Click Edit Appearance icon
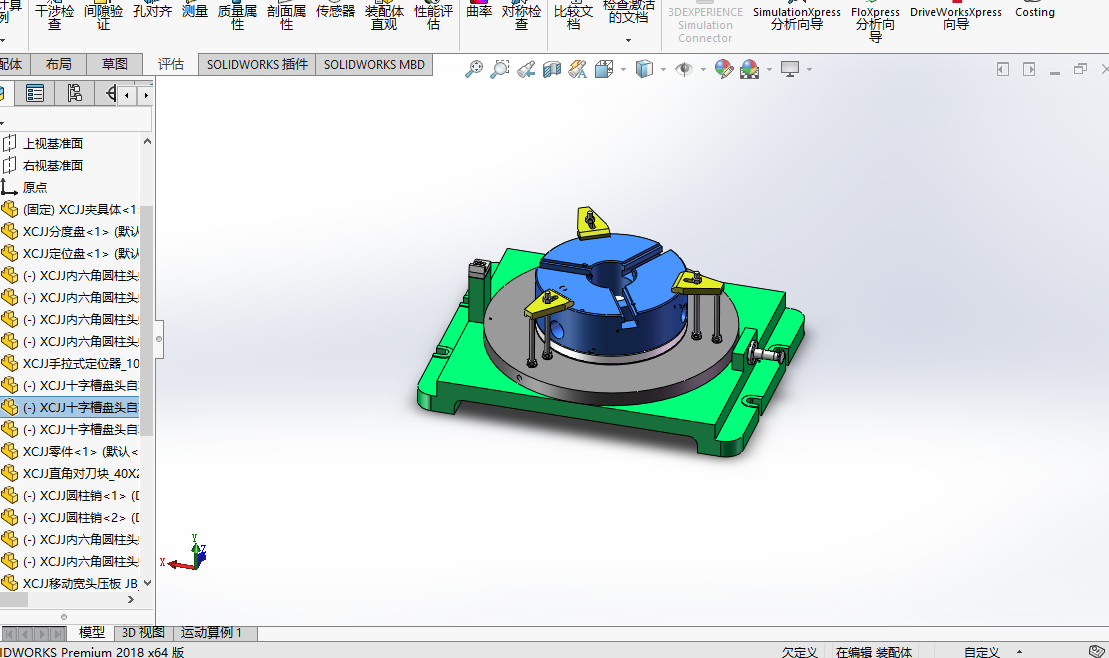 click(x=724, y=69)
